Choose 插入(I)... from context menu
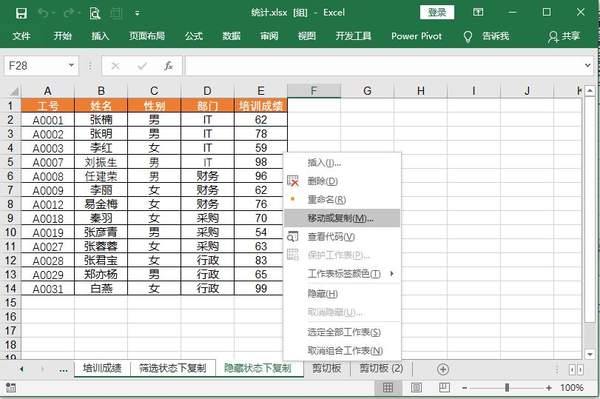This screenshot has width=600, height=399. [342, 163]
